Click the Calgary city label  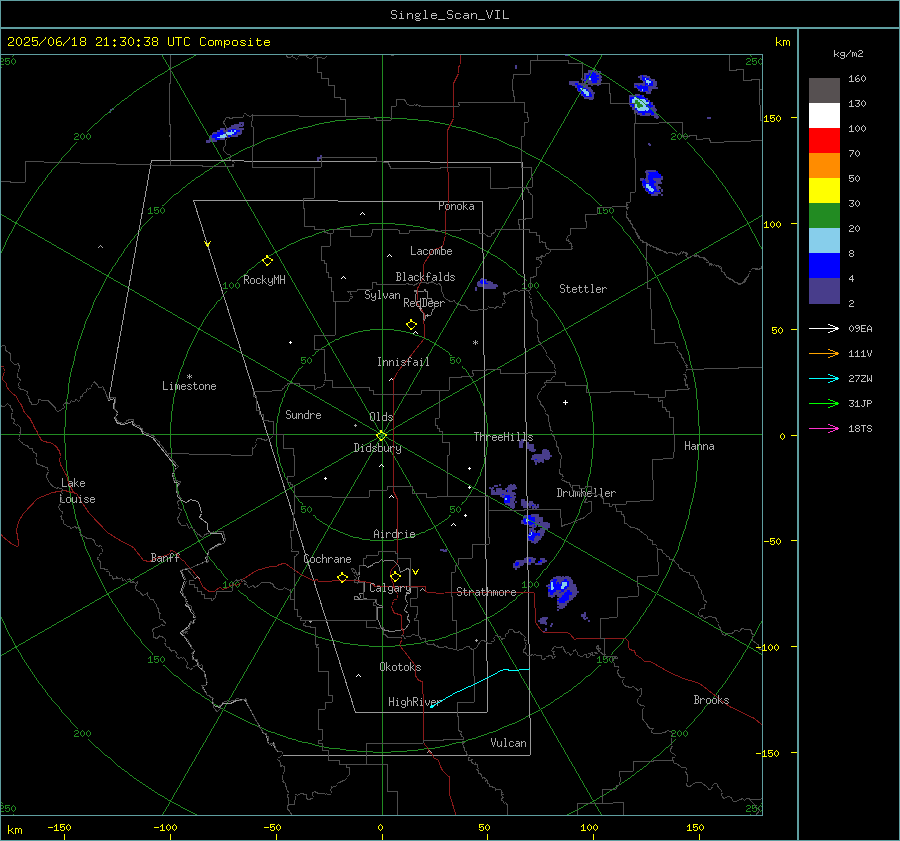(390, 588)
